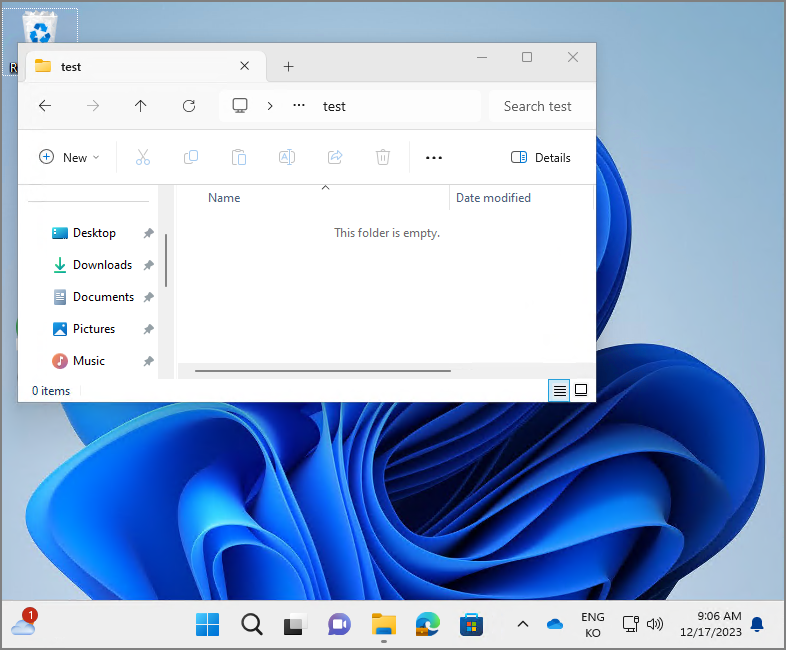Unpin Desktop using its pin icon
Viewport: 786px width, 650px height.
coord(148,233)
